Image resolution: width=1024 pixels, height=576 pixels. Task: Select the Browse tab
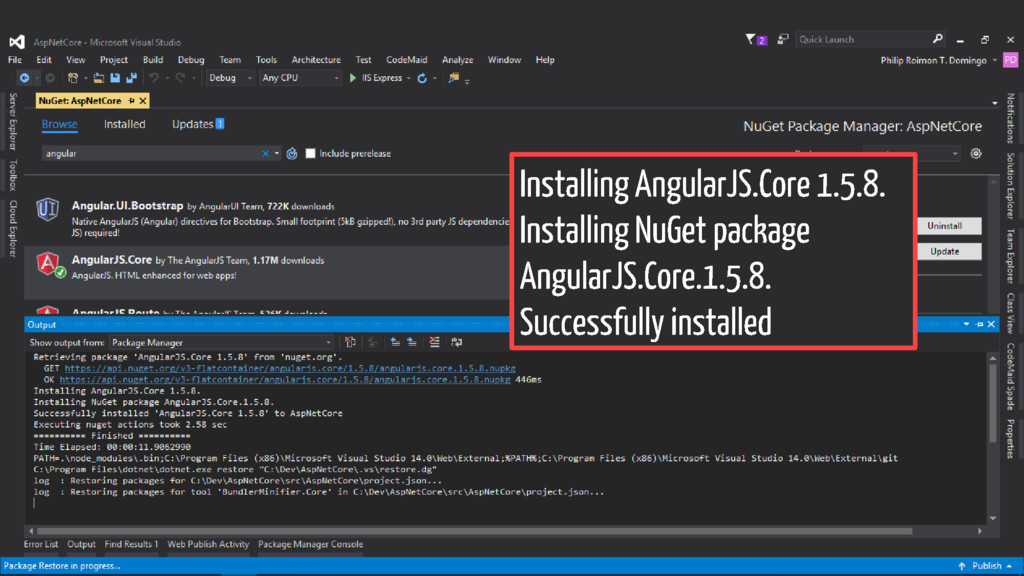(59, 124)
